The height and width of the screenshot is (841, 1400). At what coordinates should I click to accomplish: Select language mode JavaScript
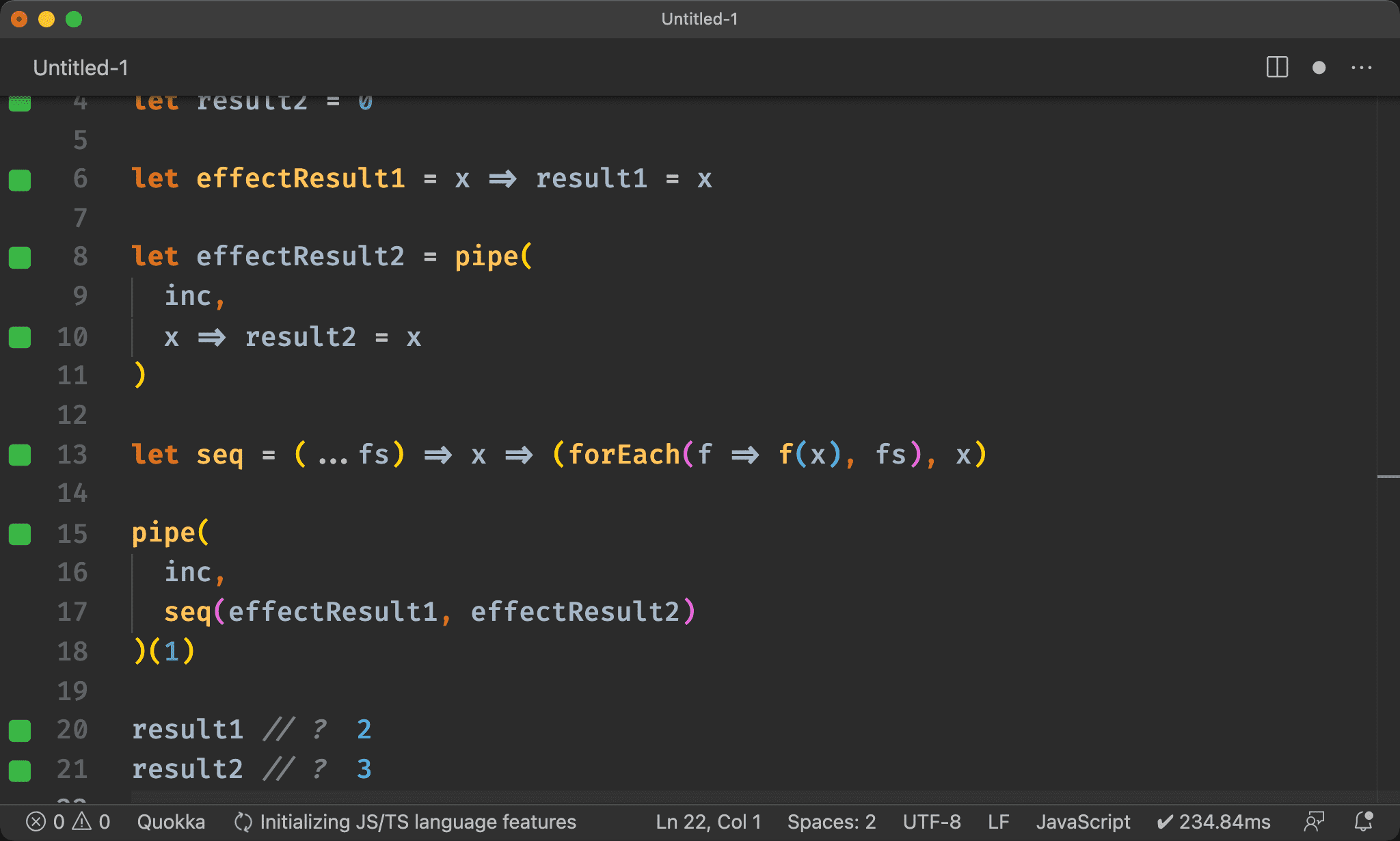1083,821
